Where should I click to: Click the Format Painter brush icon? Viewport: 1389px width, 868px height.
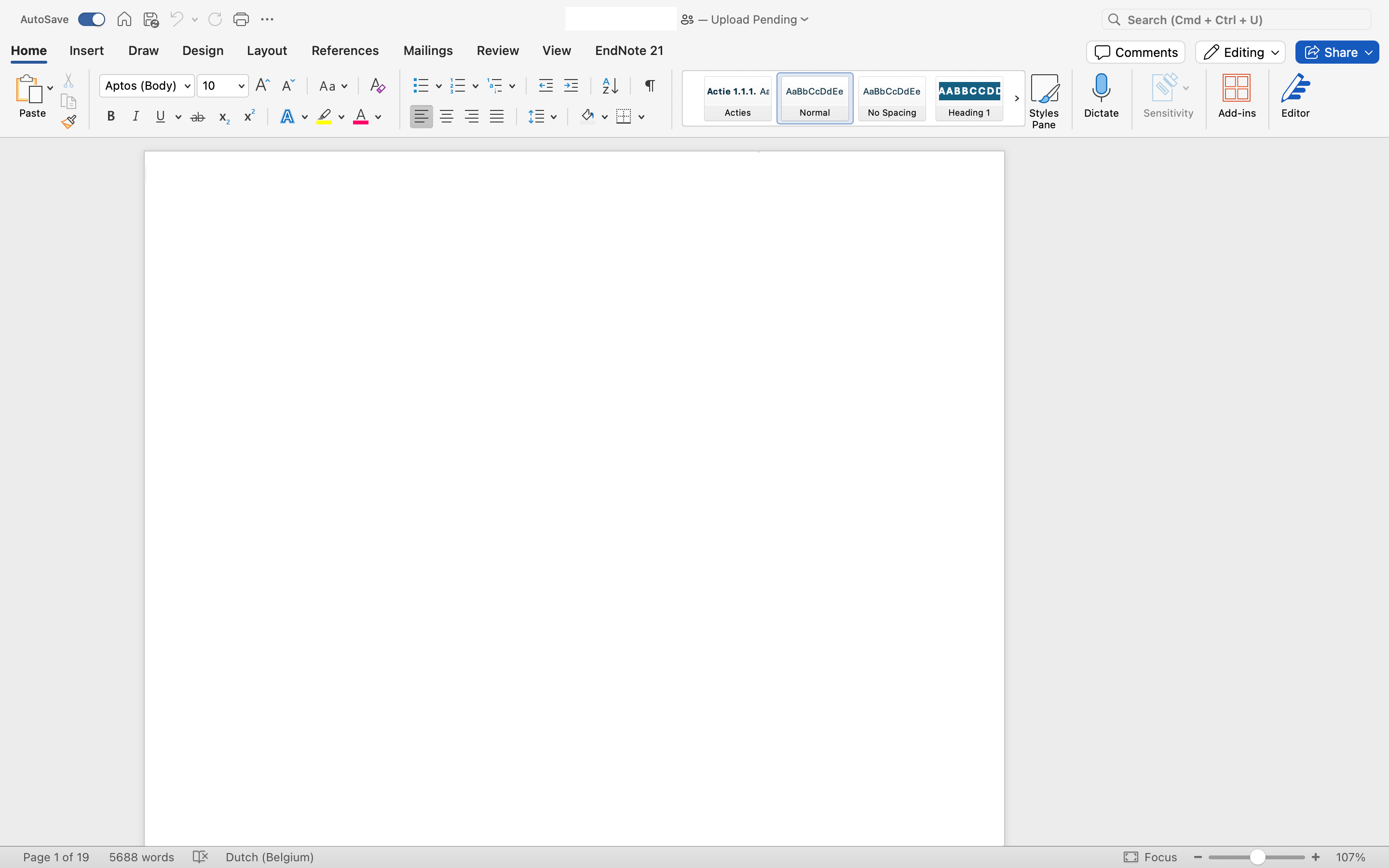[x=69, y=122]
